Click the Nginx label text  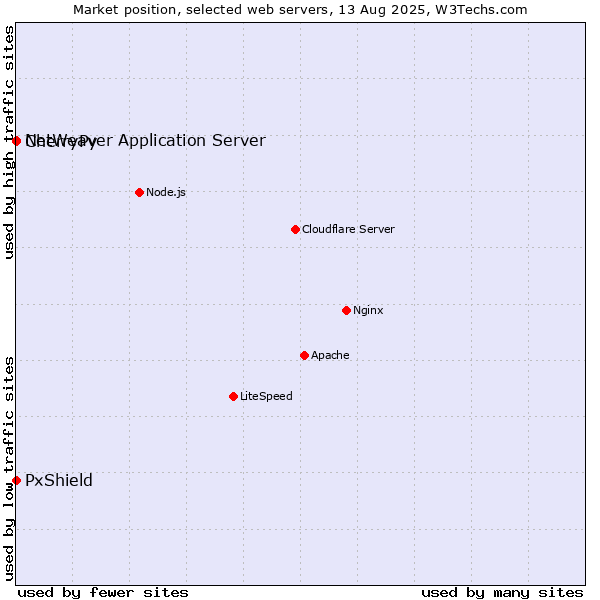pyautogui.click(x=368, y=310)
